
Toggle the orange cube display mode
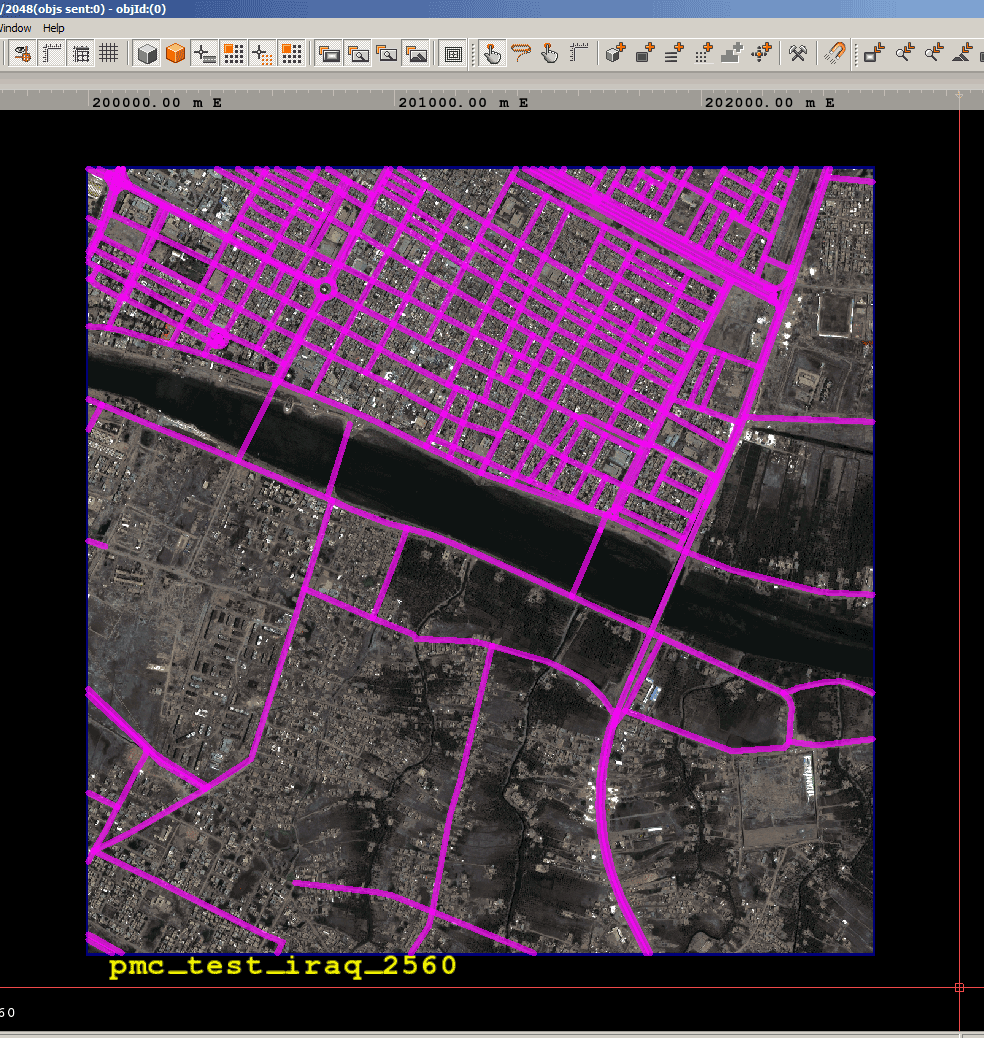point(175,54)
